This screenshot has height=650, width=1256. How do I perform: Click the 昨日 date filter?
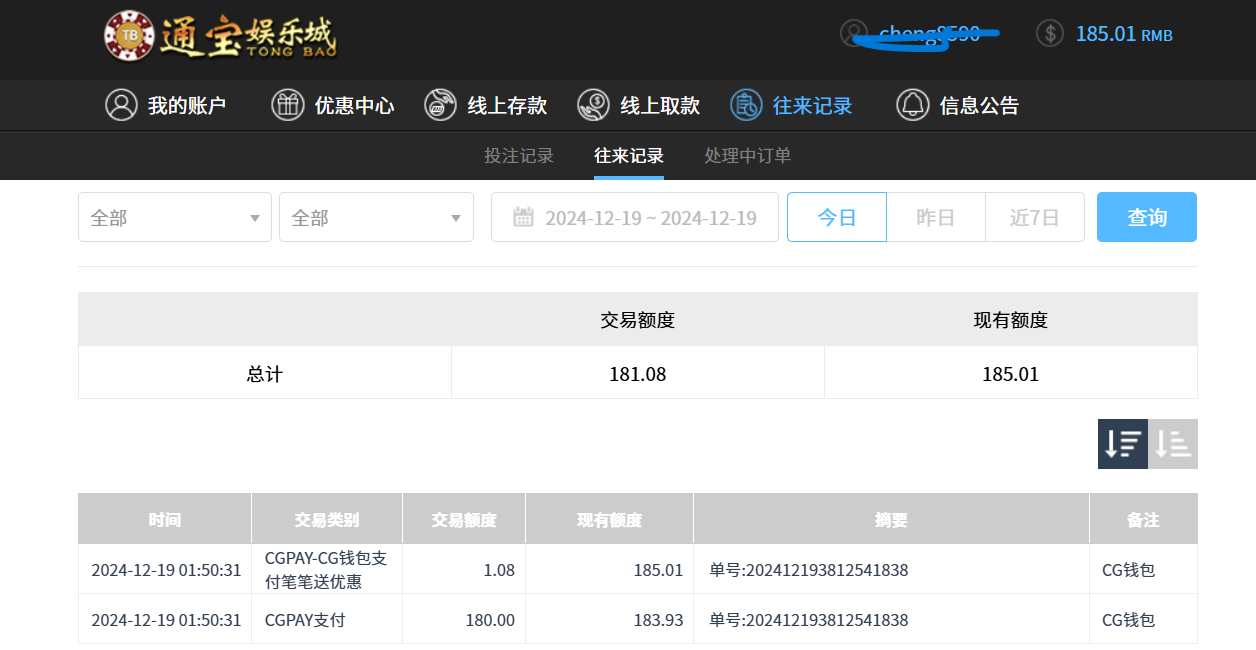[935, 217]
